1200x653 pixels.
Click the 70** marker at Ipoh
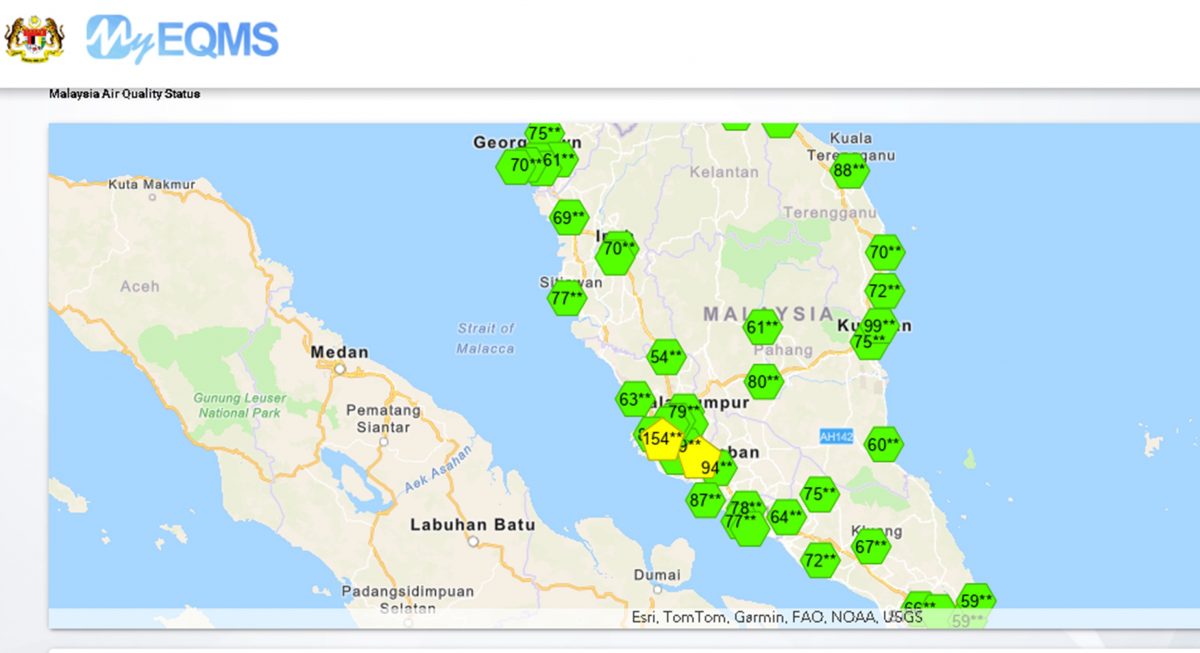click(x=617, y=255)
